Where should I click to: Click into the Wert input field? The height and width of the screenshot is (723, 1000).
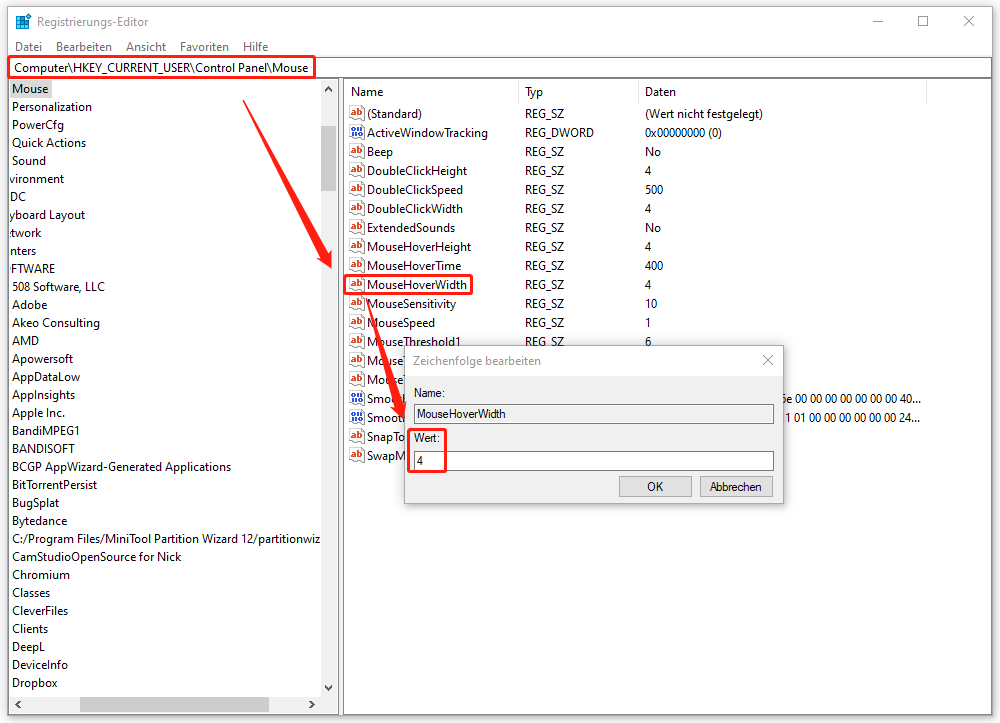pyautogui.click(x=594, y=460)
